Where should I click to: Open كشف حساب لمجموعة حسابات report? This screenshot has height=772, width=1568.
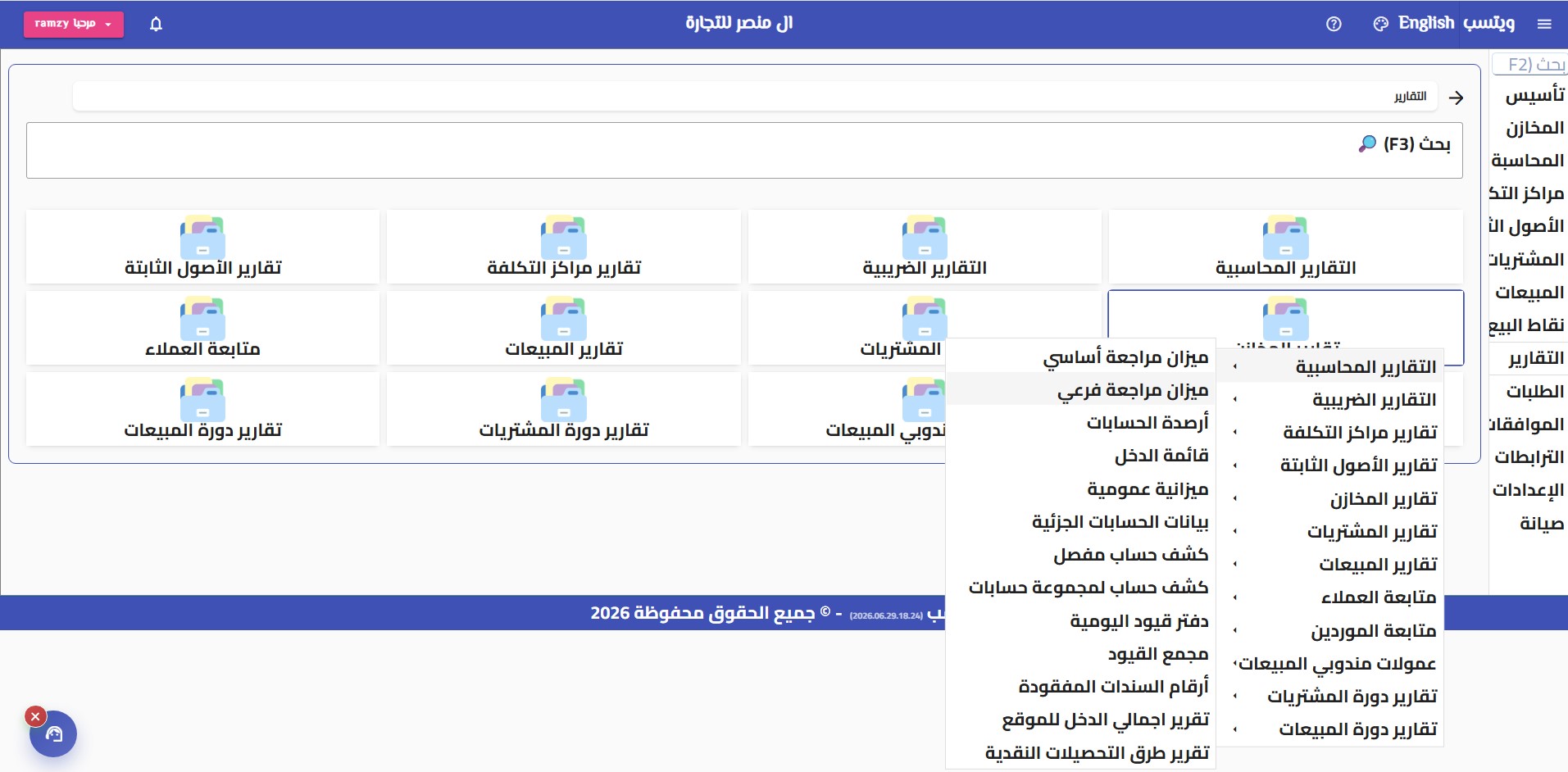click(x=1080, y=588)
